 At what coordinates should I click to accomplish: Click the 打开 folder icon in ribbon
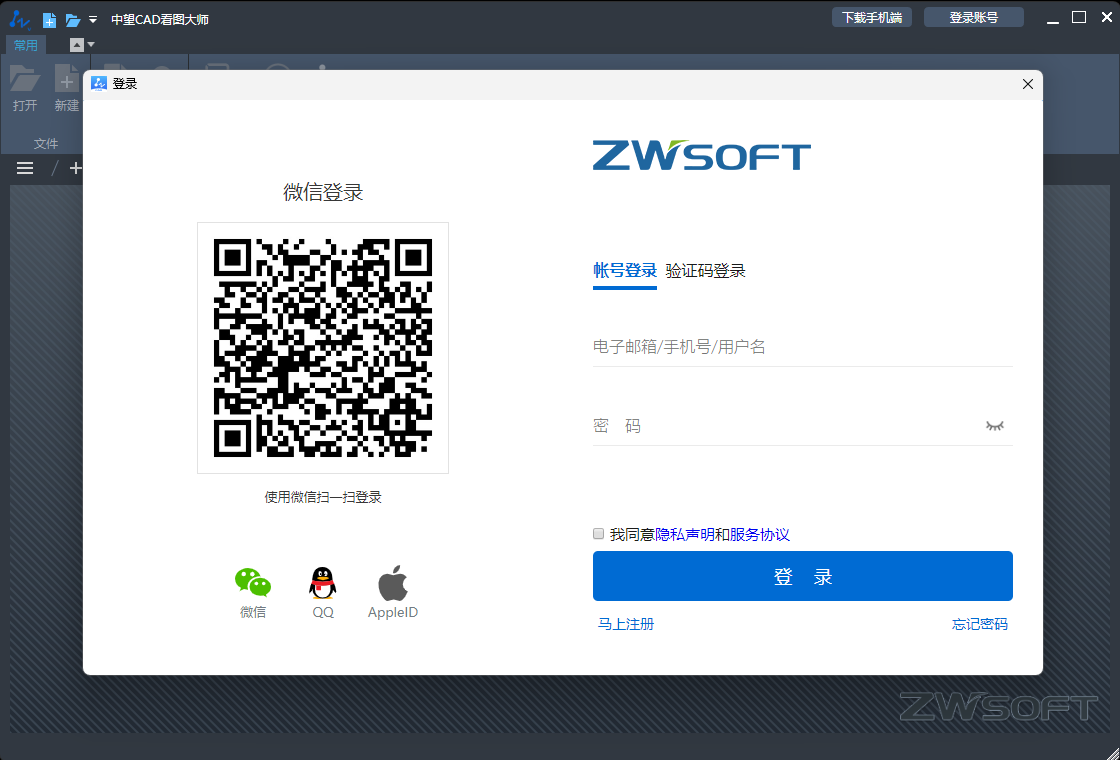pos(25,79)
